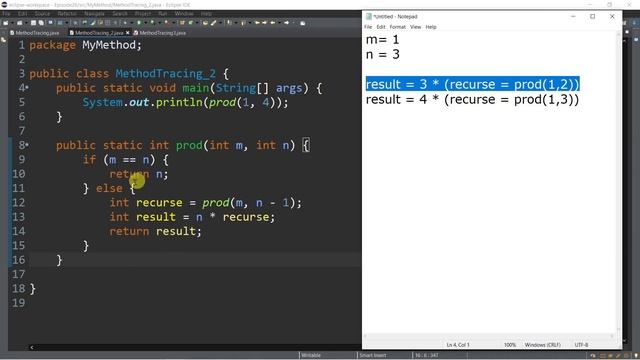Click 'int recurse = prod(m, n - 1);' line

pyautogui.click(x=206, y=202)
